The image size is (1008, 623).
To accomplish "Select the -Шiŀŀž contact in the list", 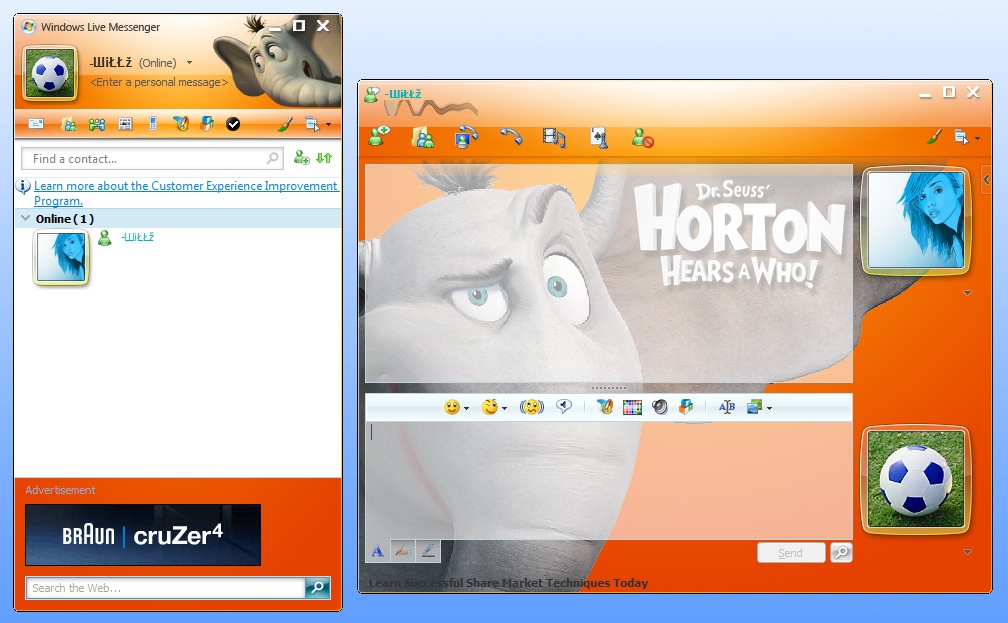I will 138,237.
